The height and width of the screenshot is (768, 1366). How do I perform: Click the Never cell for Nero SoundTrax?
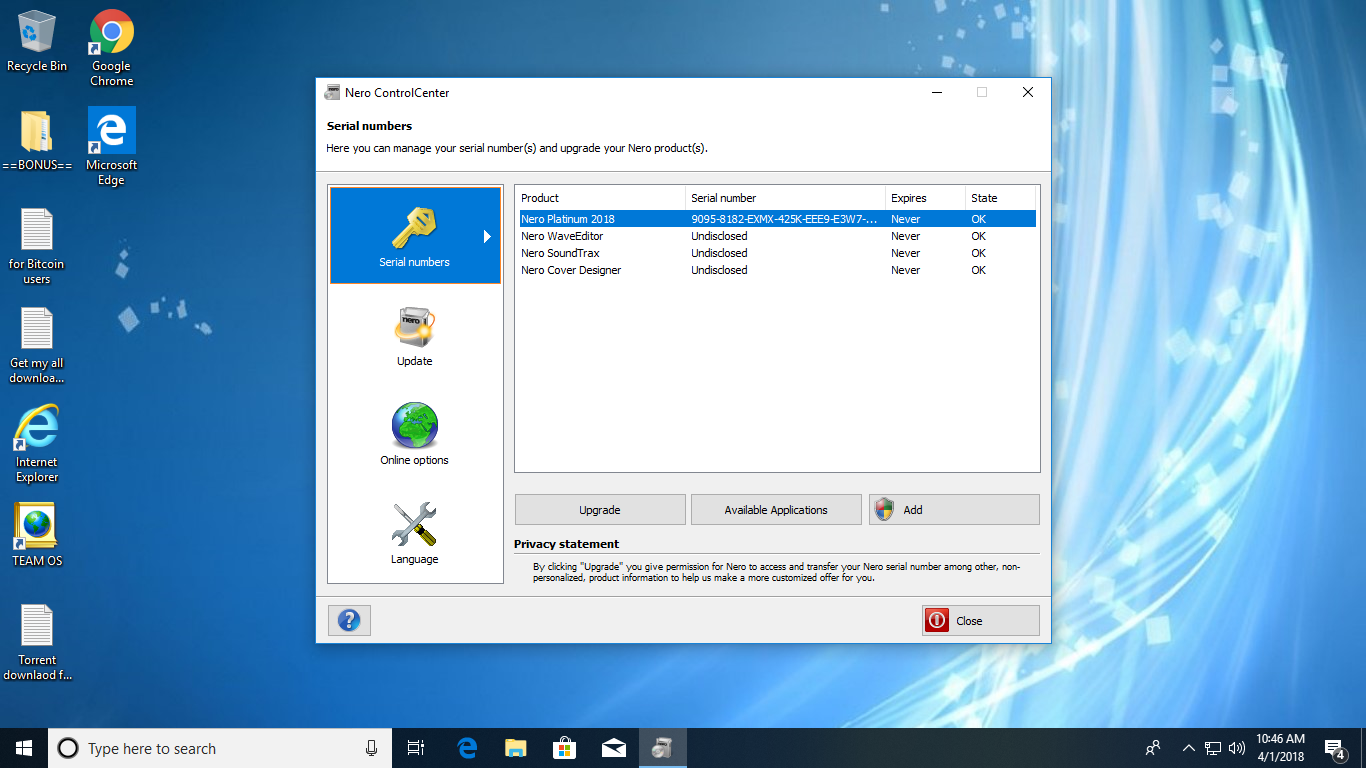click(x=905, y=253)
